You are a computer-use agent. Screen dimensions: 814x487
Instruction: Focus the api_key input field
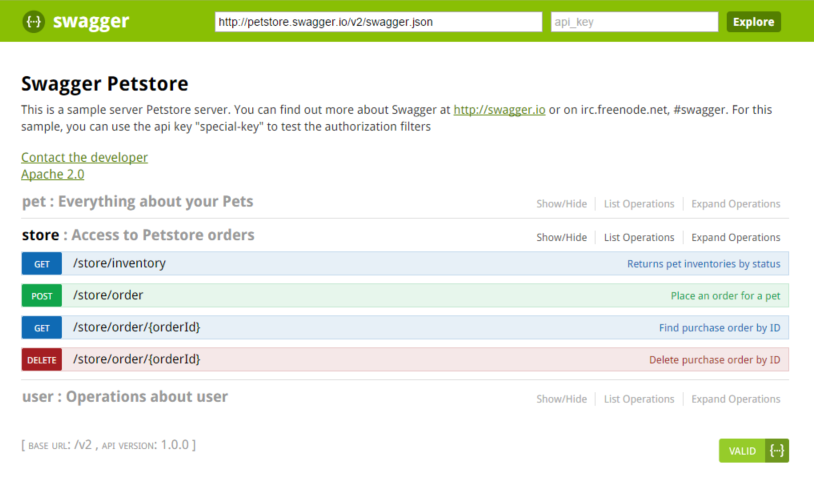click(634, 22)
